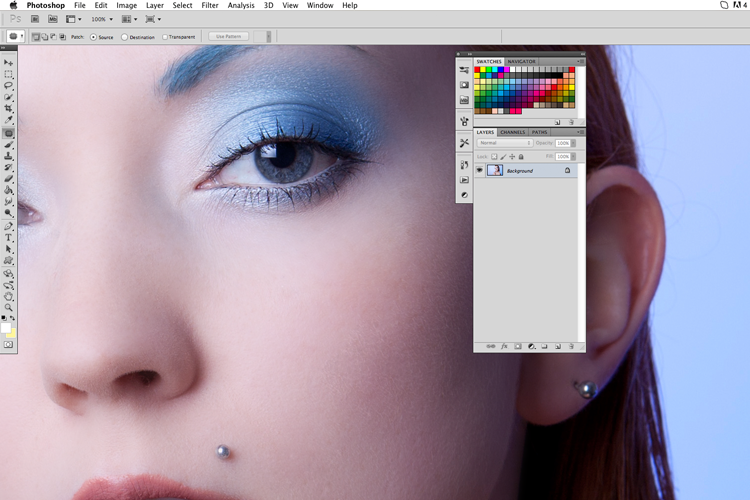The height and width of the screenshot is (500, 750).
Task: Pick the Zoom tool in toolbox
Action: click(x=9, y=307)
